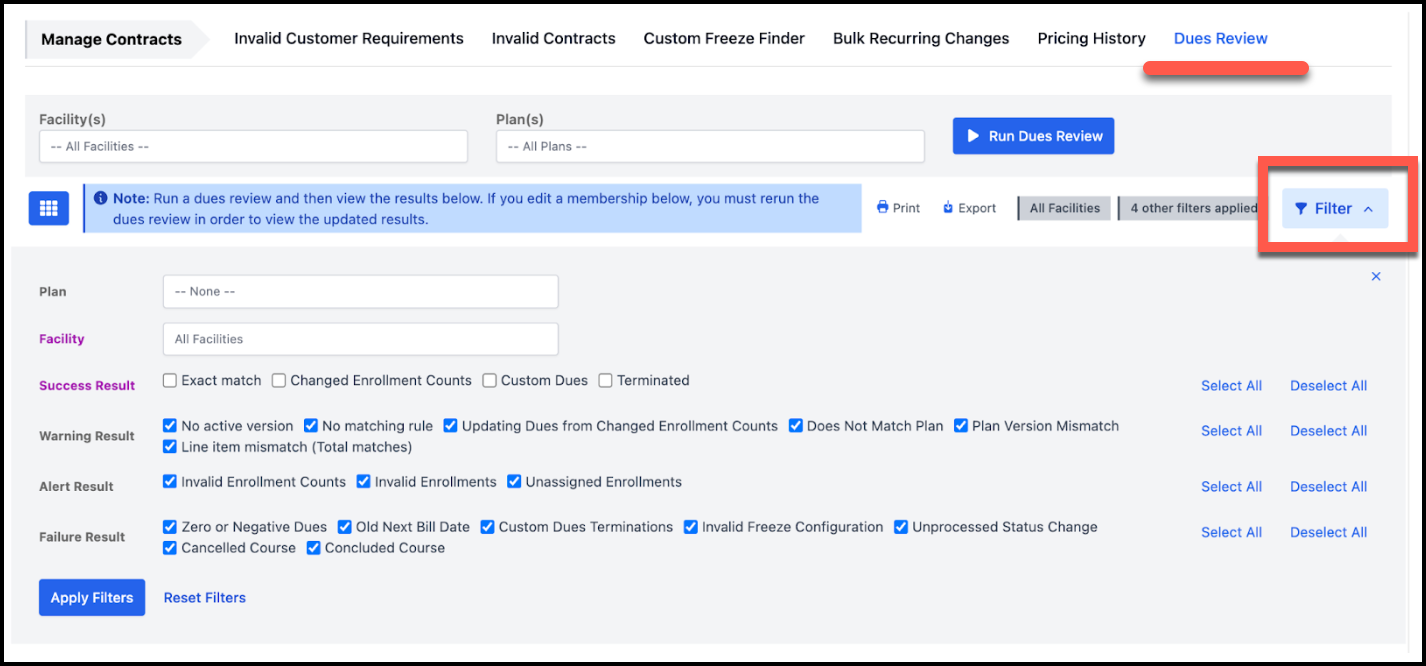
Task: Collapse the Filter panel toggle
Action: pos(1334,208)
